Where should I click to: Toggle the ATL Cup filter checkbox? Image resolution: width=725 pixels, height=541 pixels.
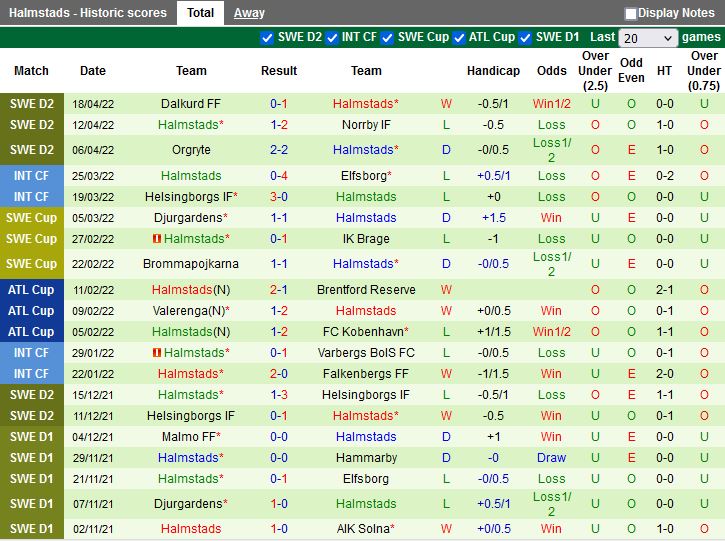click(x=459, y=38)
